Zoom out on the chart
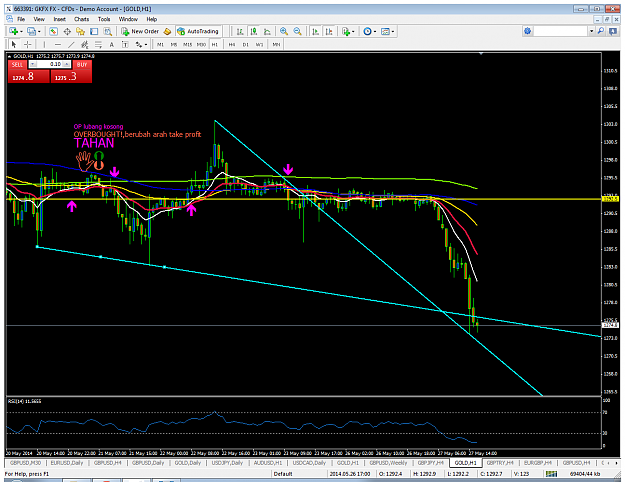Image resolution: width=625 pixels, height=482 pixels. click(x=297, y=31)
